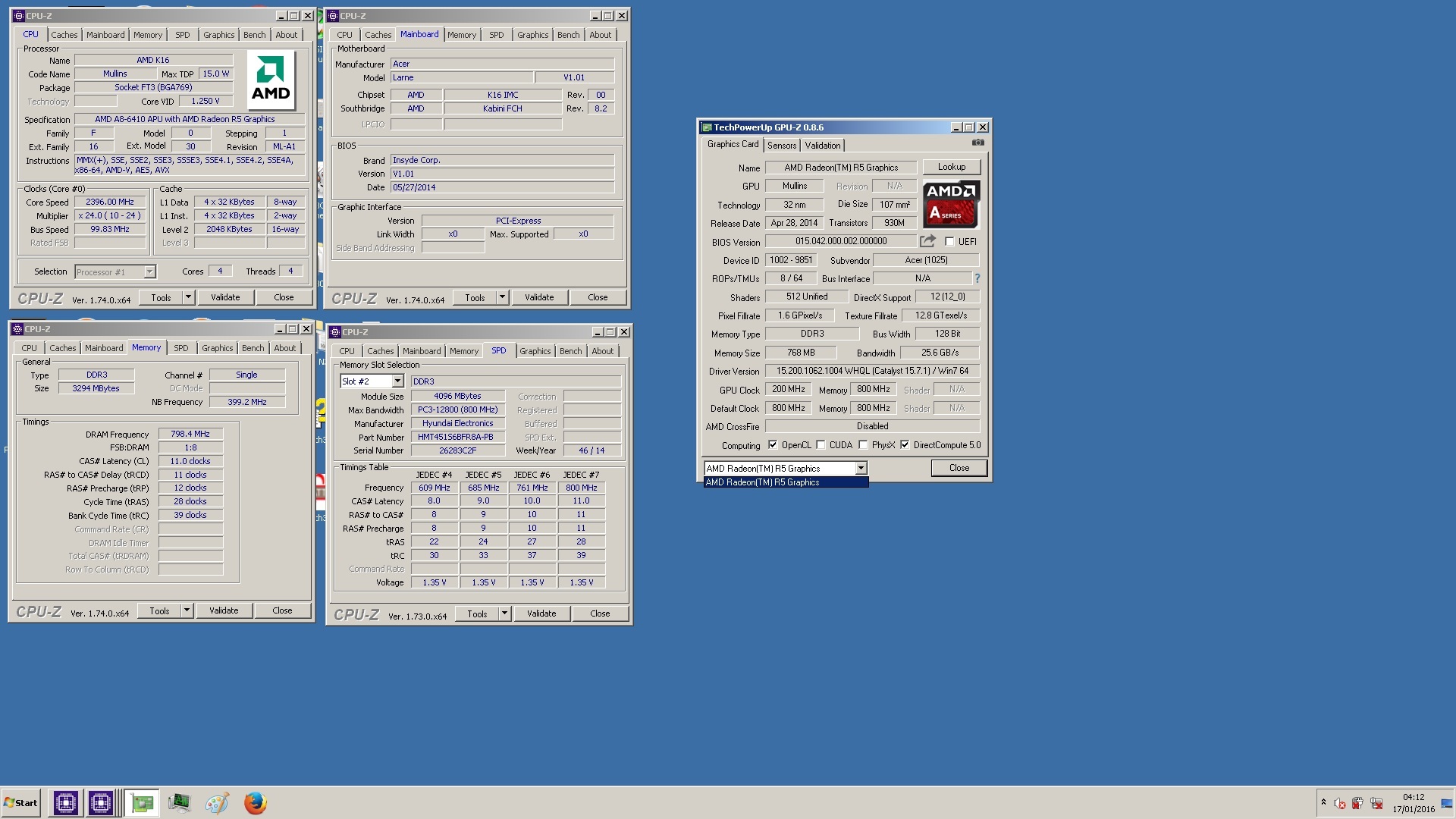Toggle the OpenCL computing checkbox

(773, 445)
